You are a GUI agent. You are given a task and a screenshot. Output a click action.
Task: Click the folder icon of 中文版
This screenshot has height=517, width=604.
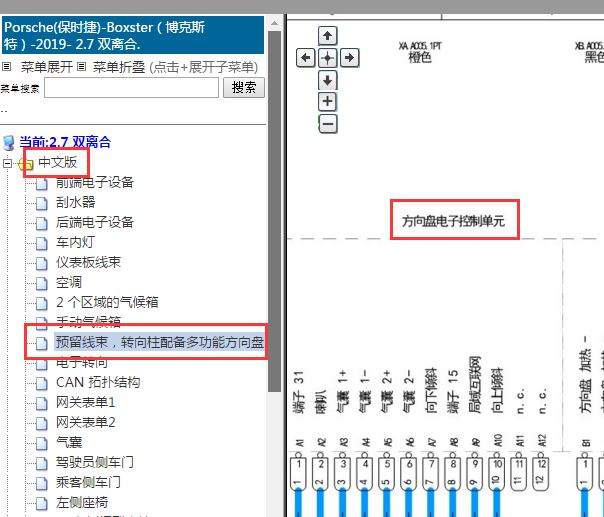(x=26, y=164)
